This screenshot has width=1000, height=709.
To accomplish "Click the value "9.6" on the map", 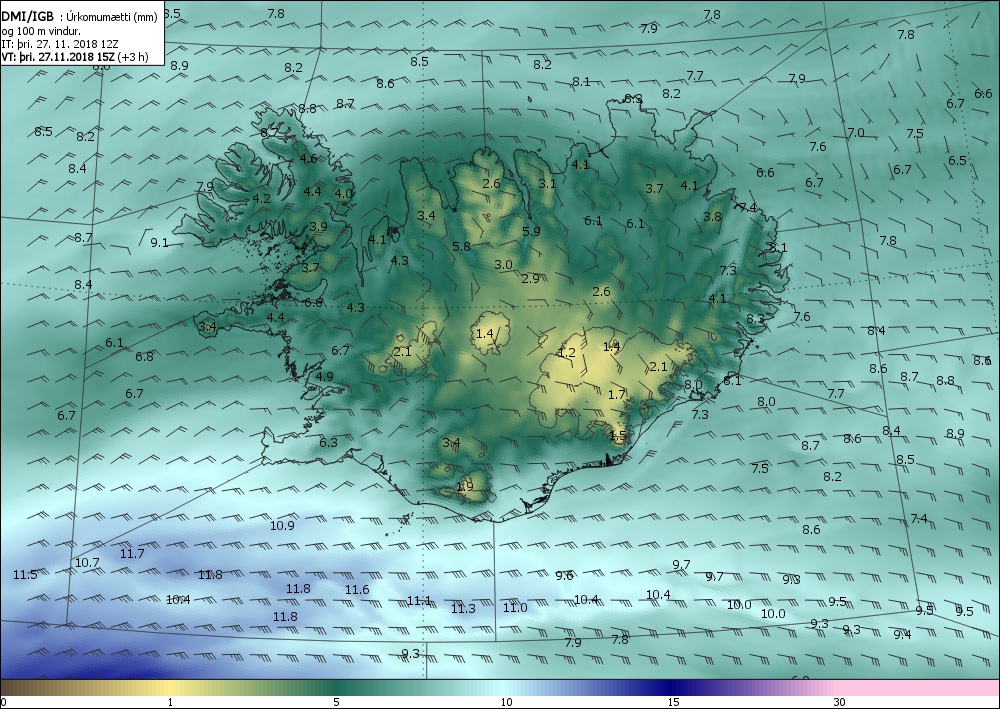I will pyautogui.click(x=564, y=576).
